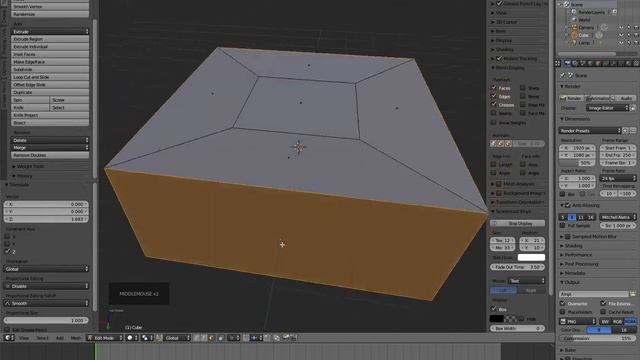Click the editor type icon in the 3D view header
Viewport: 640px width, 360px height.
click(x=8, y=338)
